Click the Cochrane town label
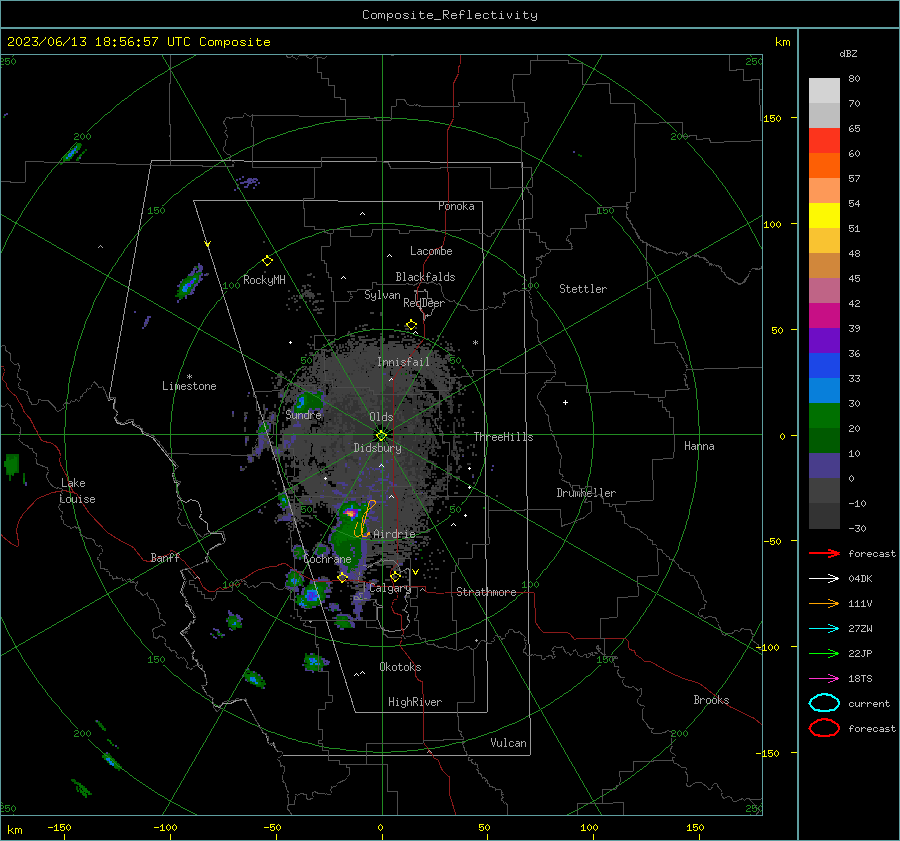 pos(327,559)
